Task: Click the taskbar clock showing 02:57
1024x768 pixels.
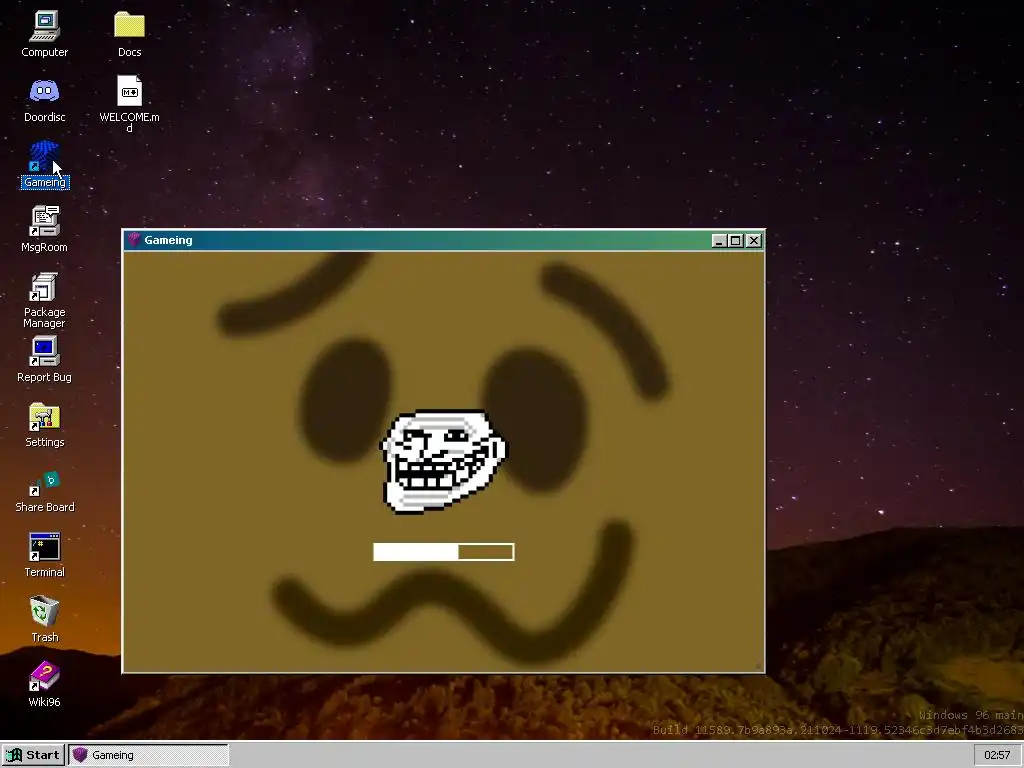Action: (x=997, y=755)
